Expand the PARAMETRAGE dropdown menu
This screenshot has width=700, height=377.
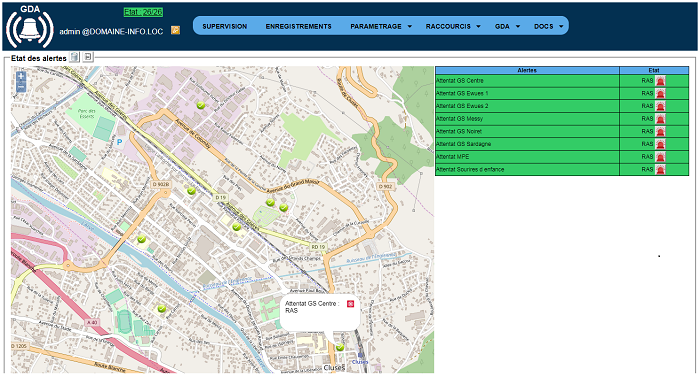pos(381,26)
